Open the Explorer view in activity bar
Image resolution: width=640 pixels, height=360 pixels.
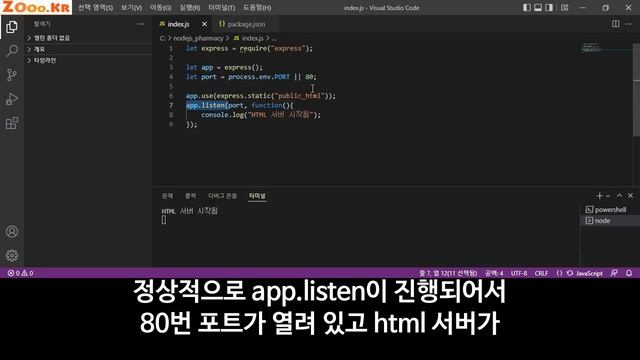[12, 27]
